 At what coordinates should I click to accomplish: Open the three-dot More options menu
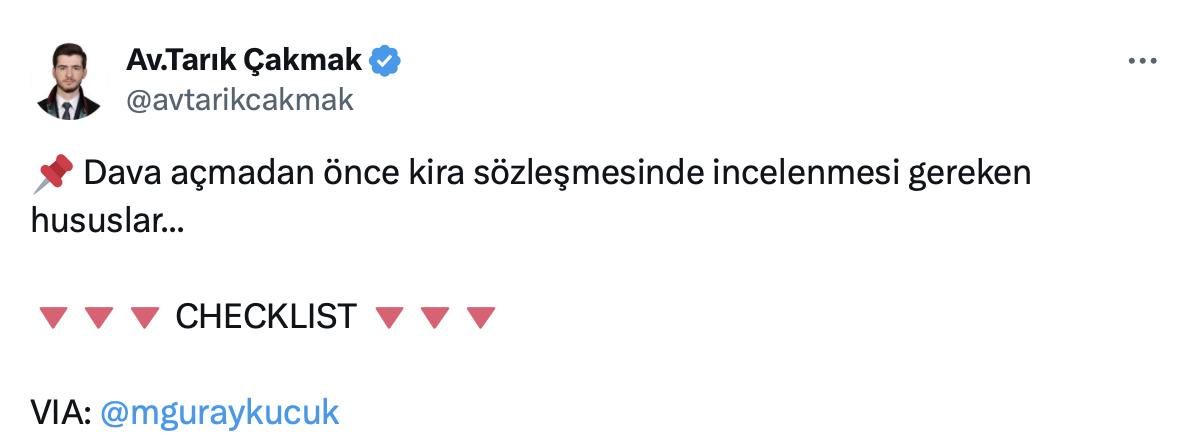(x=1142, y=61)
